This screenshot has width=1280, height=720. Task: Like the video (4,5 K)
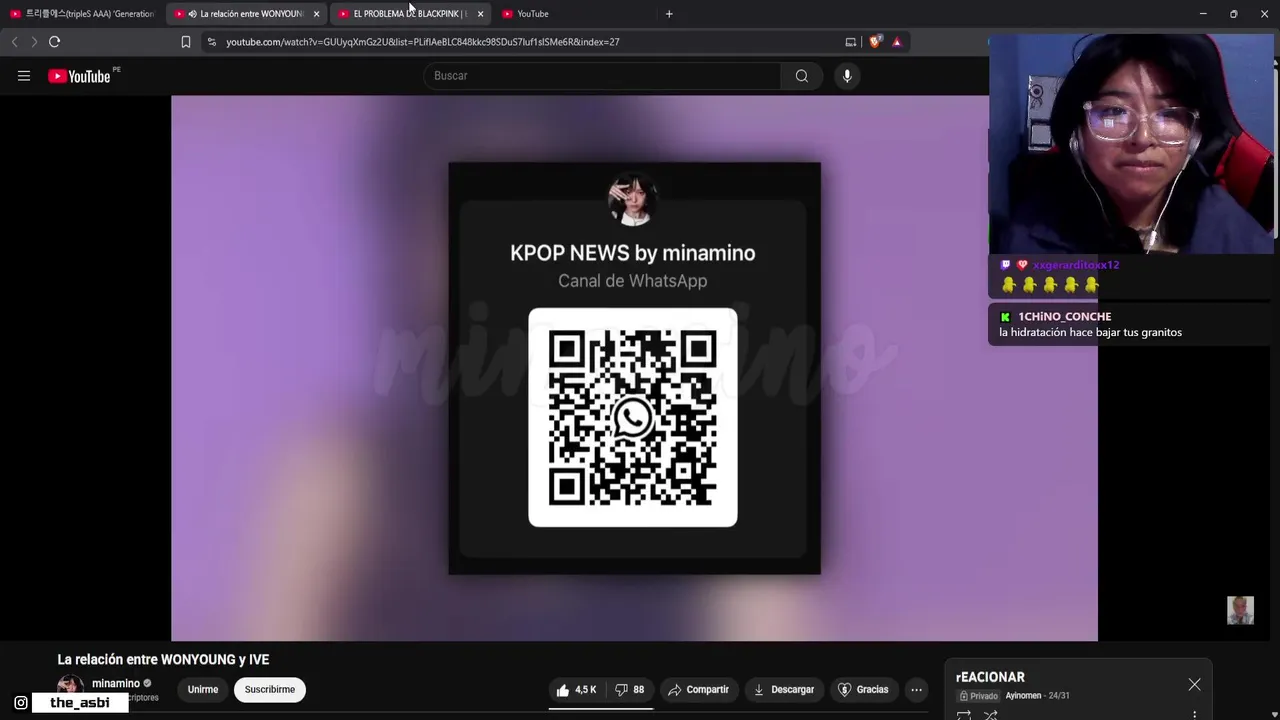(x=577, y=690)
